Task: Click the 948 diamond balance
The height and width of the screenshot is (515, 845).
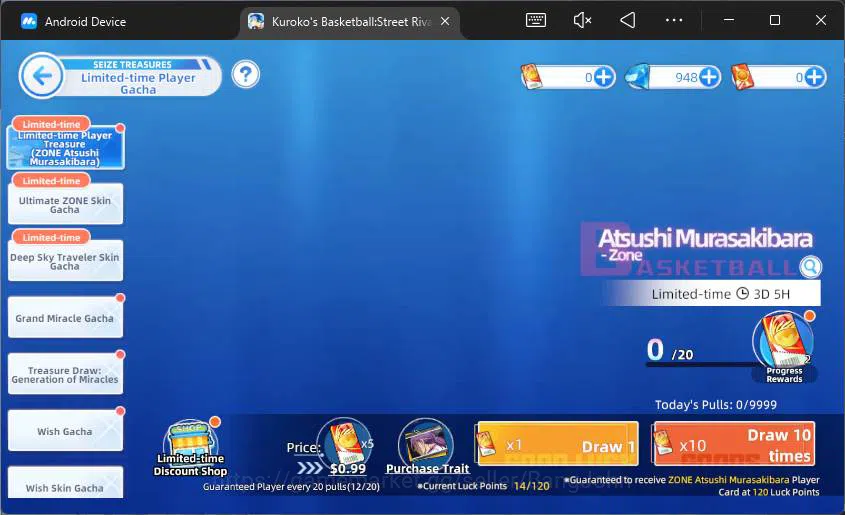Action: (x=686, y=78)
